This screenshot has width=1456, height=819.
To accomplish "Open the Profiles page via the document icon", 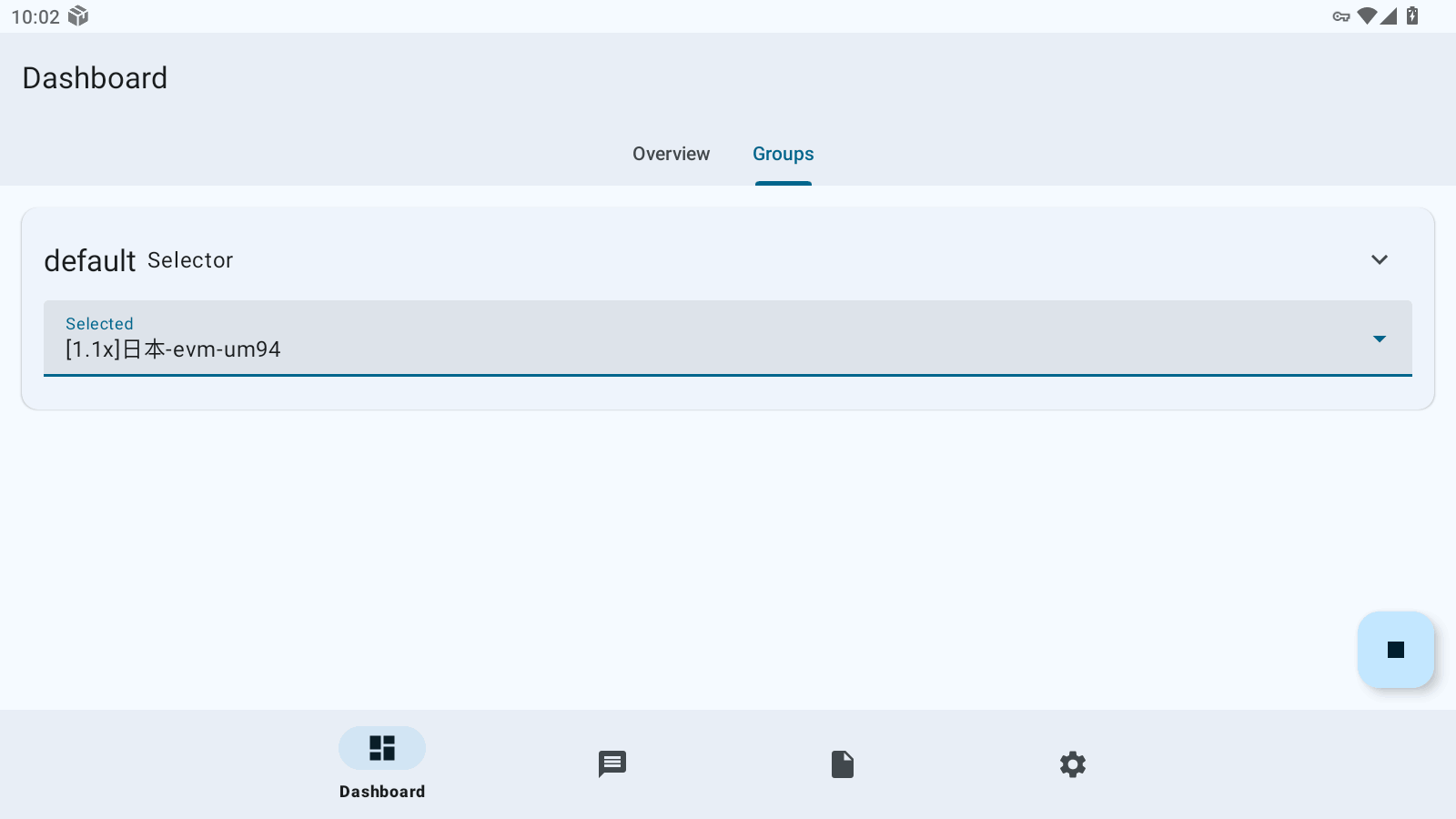I will click(x=843, y=763).
